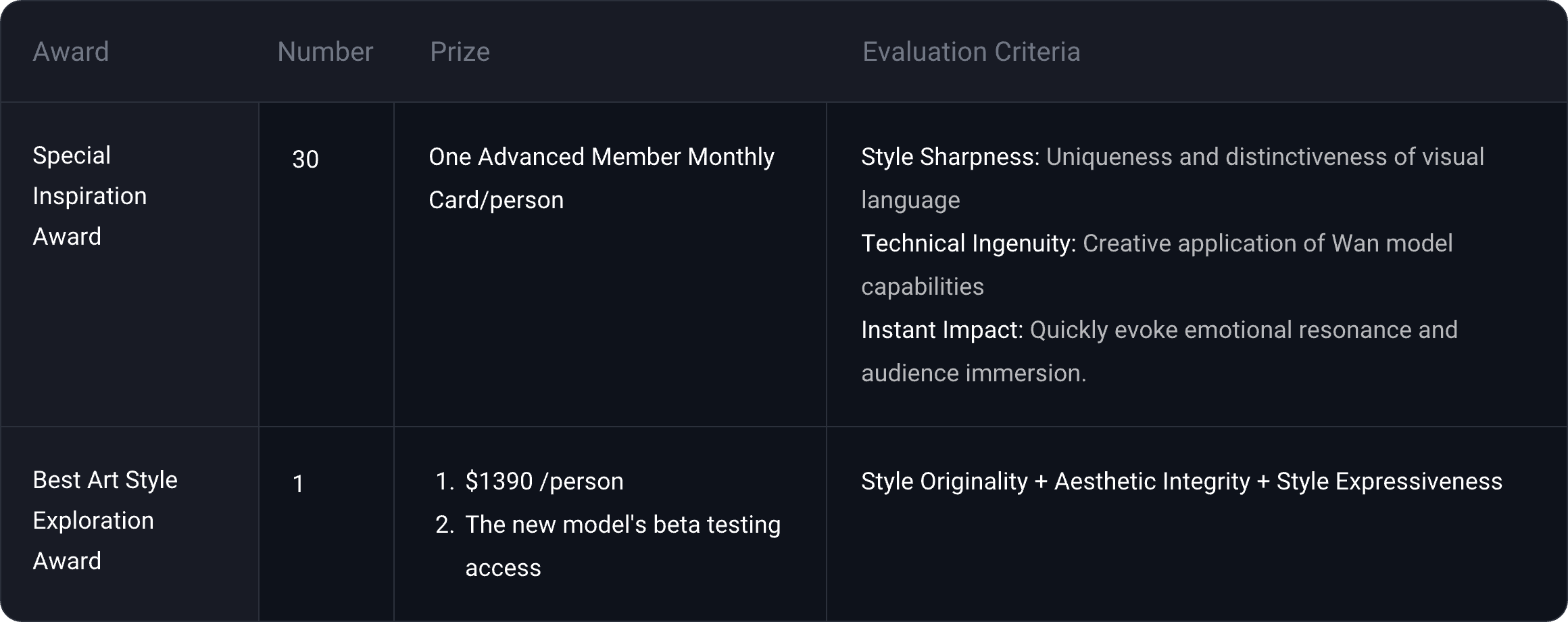Click the Uniqueness and distinctiveness description text

tap(1264, 157)
